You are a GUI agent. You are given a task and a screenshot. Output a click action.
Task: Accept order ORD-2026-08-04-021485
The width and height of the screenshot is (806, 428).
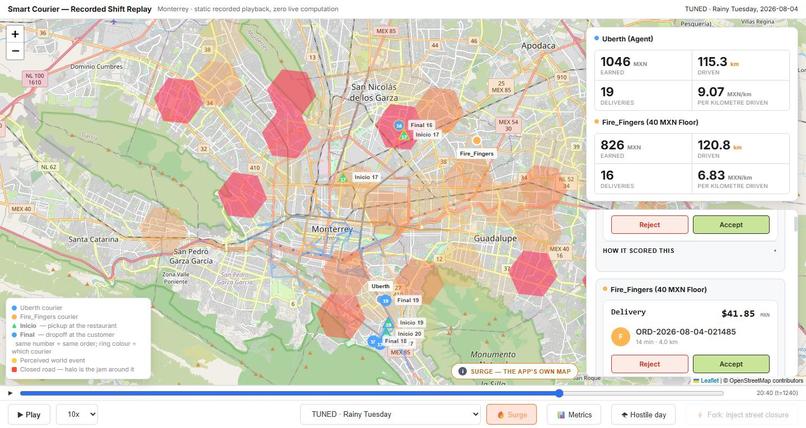click(x=731, y=364)
